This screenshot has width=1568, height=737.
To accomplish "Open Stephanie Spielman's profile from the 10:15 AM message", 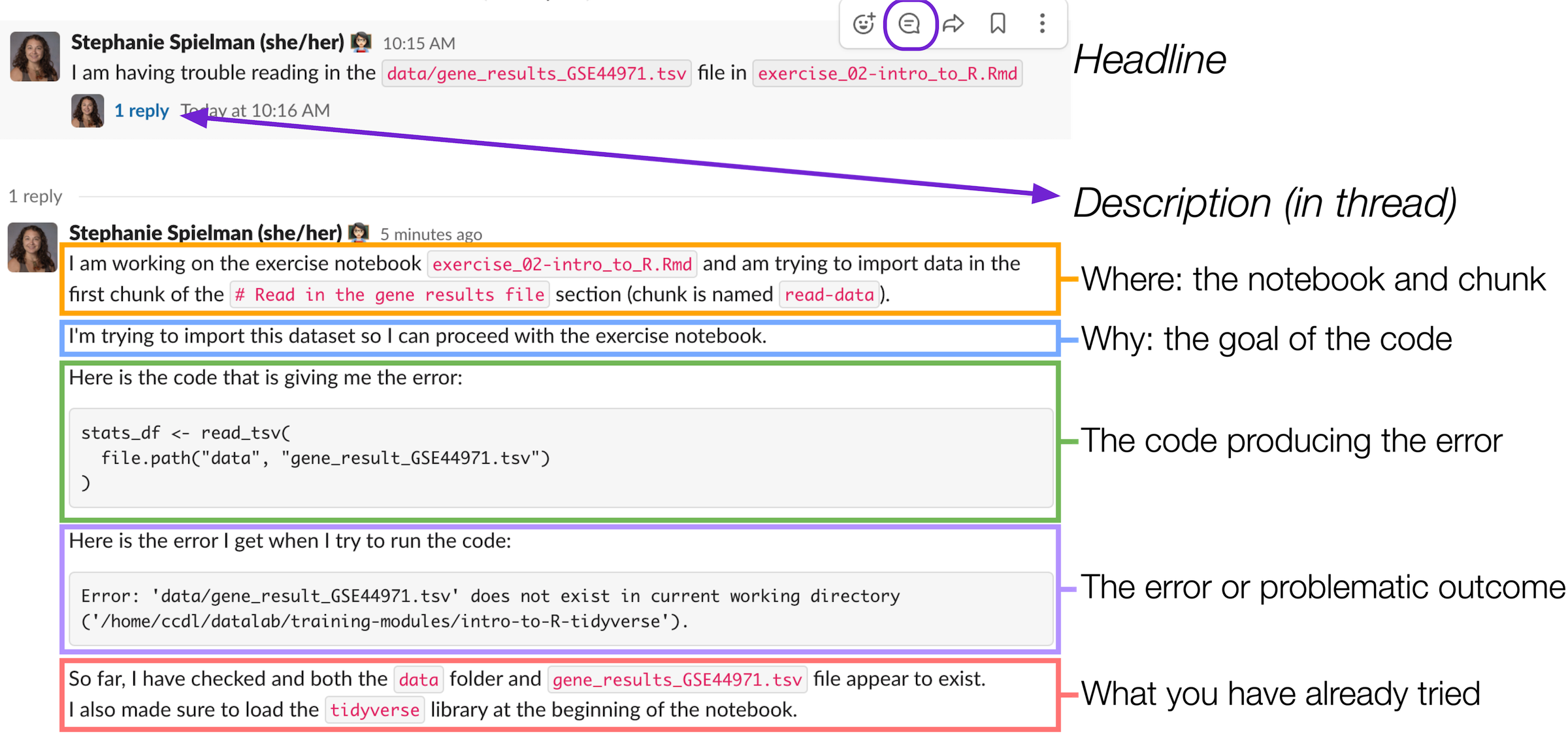I will click(207, 42).
